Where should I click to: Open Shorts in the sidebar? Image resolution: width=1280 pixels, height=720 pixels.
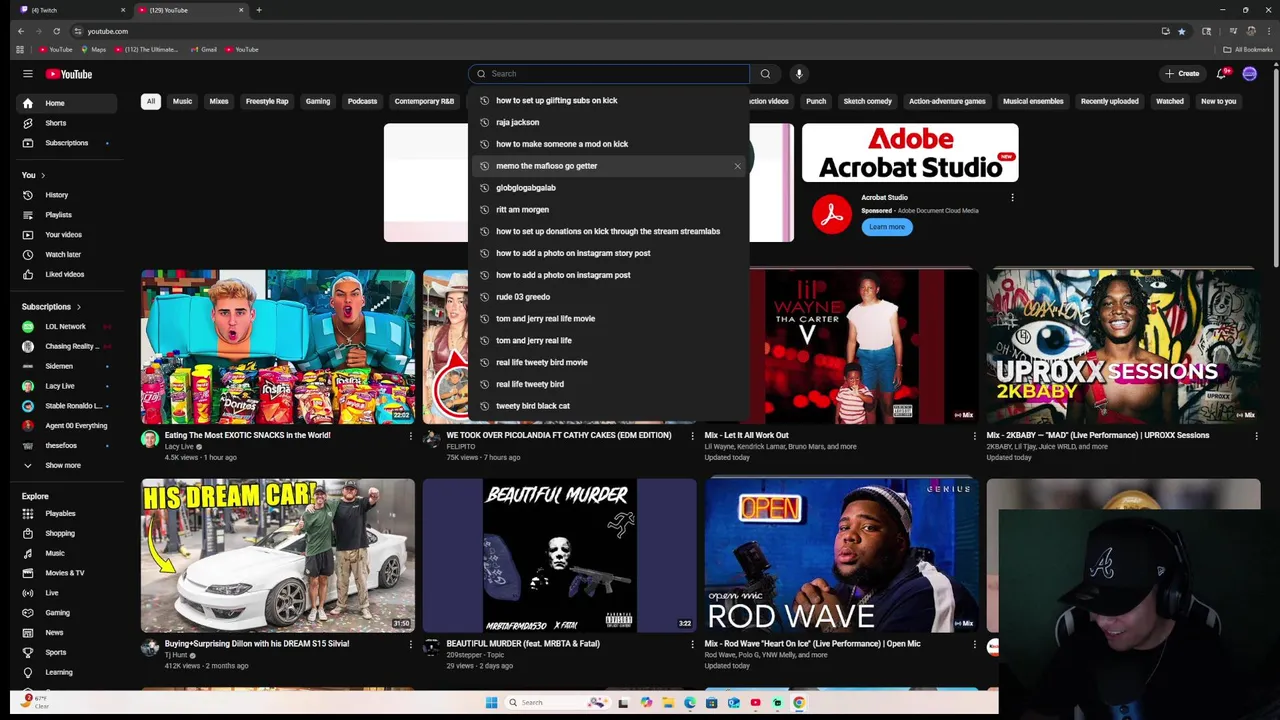coord(55,123)
